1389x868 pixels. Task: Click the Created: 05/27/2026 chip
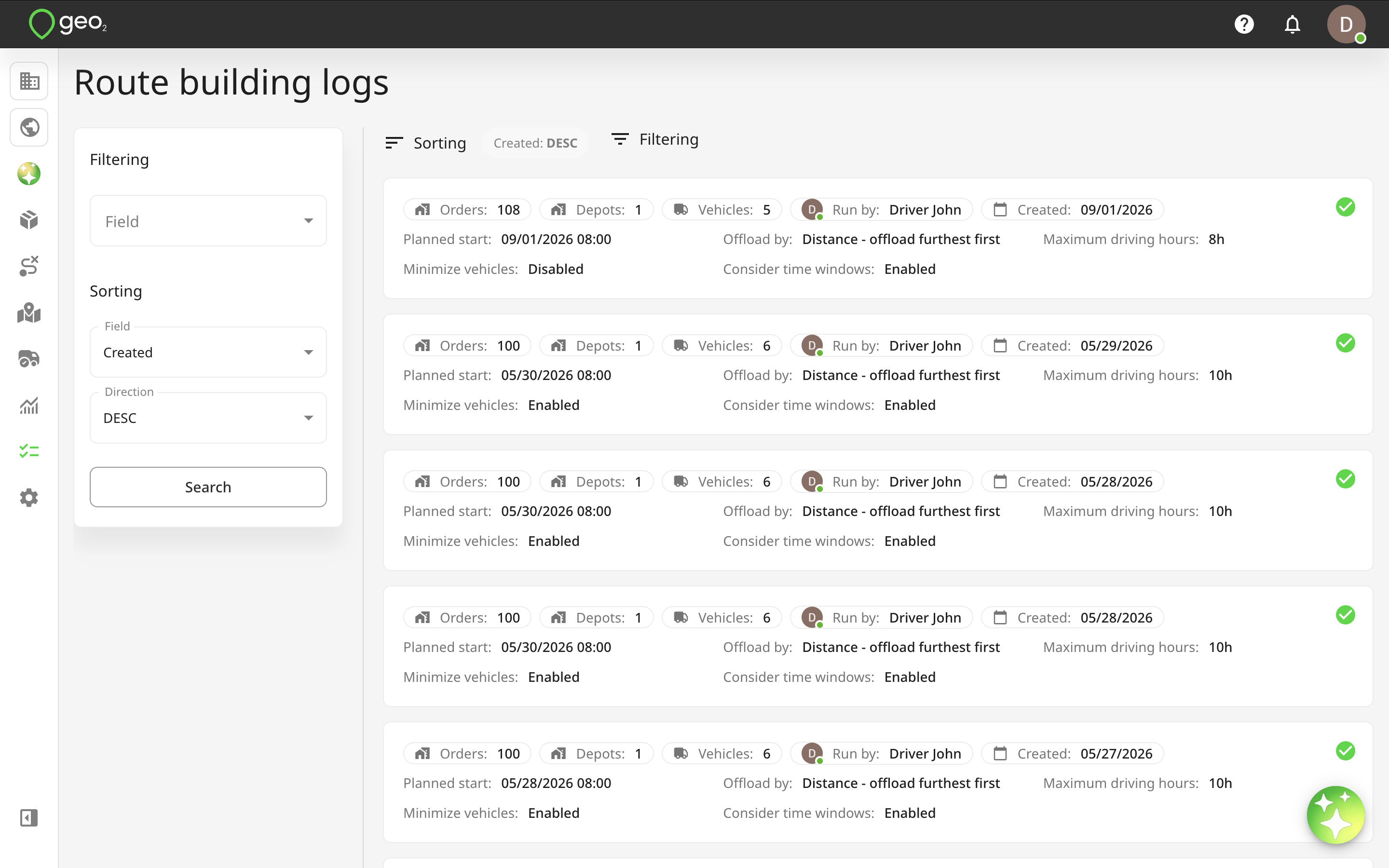pos(1072,754)
